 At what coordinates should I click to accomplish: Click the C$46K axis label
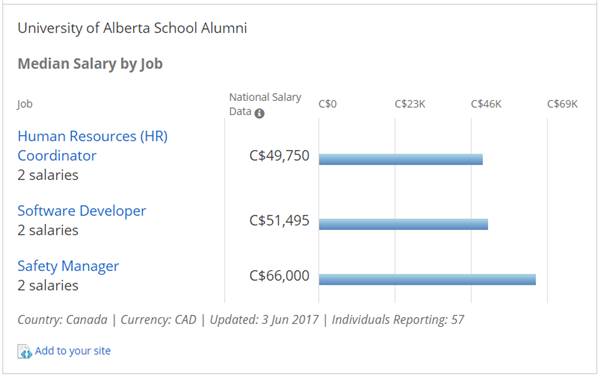486,104
